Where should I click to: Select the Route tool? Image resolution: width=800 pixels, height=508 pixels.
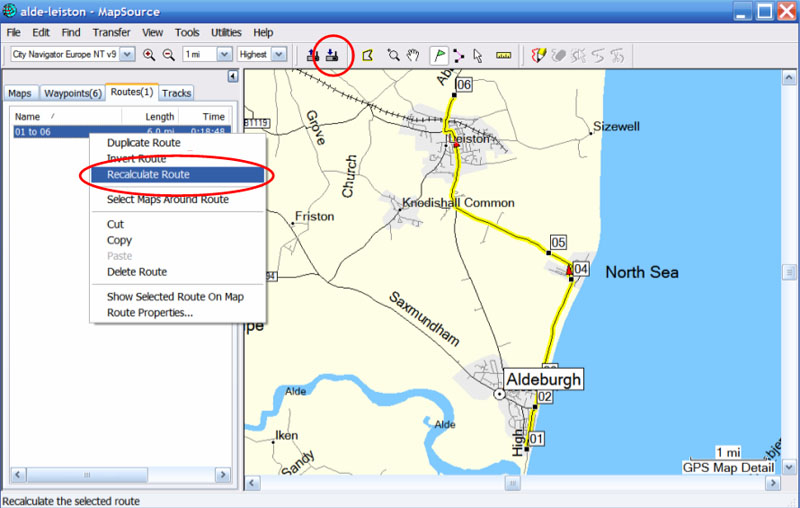click(459, 55)
